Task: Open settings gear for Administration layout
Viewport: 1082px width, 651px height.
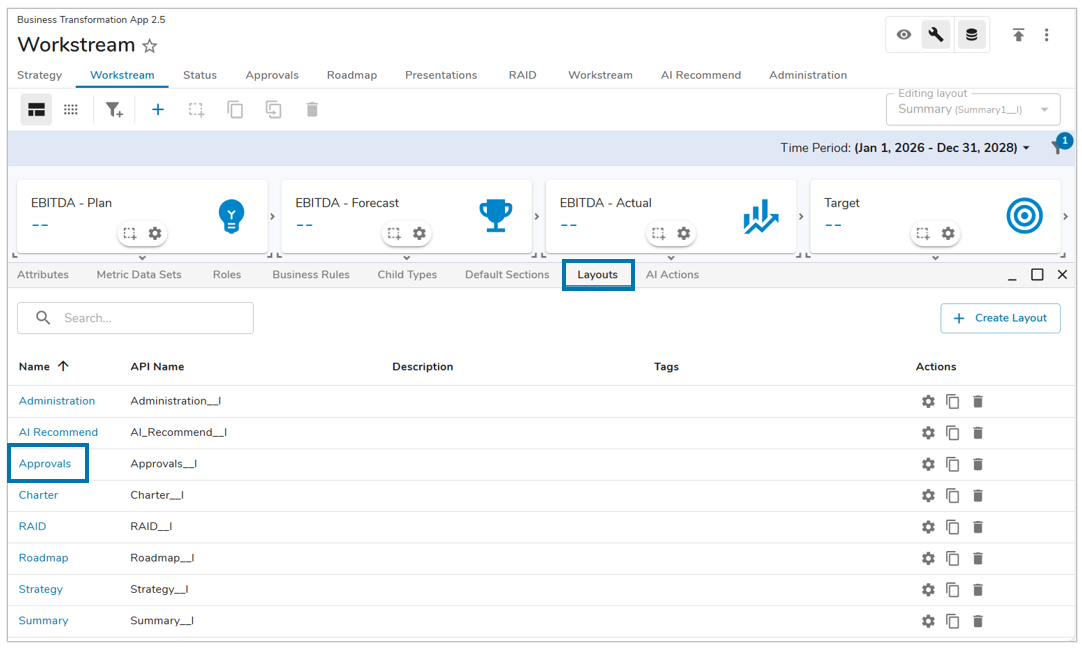Action: coord(928,401)
